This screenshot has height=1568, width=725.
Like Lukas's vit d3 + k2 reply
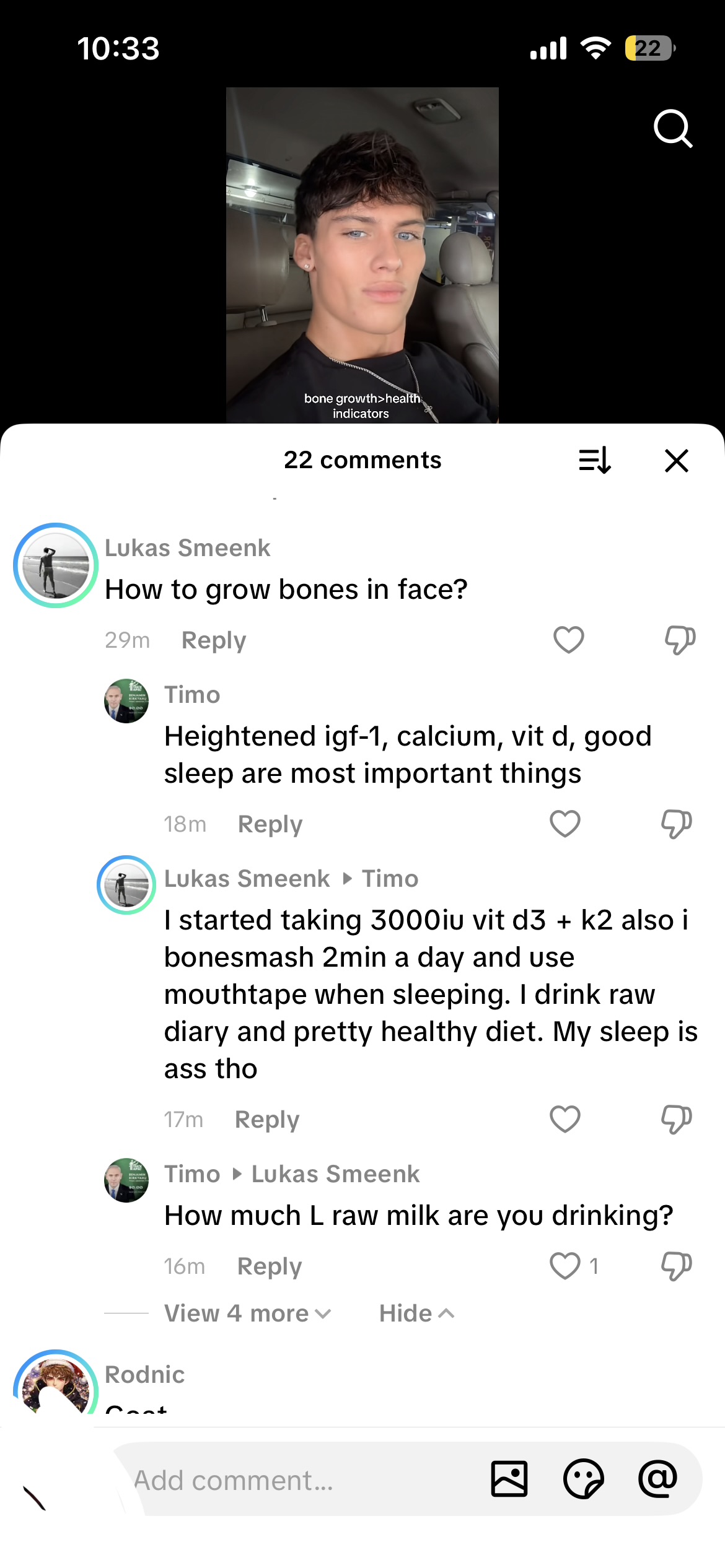point(565,1119)
